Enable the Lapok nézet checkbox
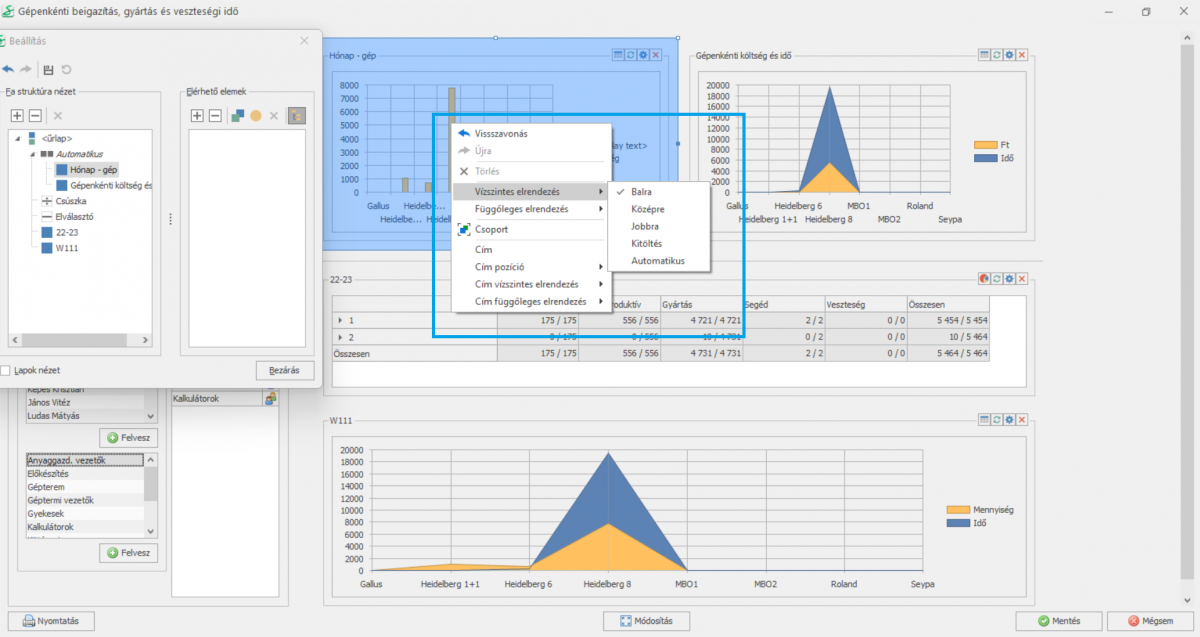Image resolution: width=1200 pixels, height=637 pixels. click(6, 371)
